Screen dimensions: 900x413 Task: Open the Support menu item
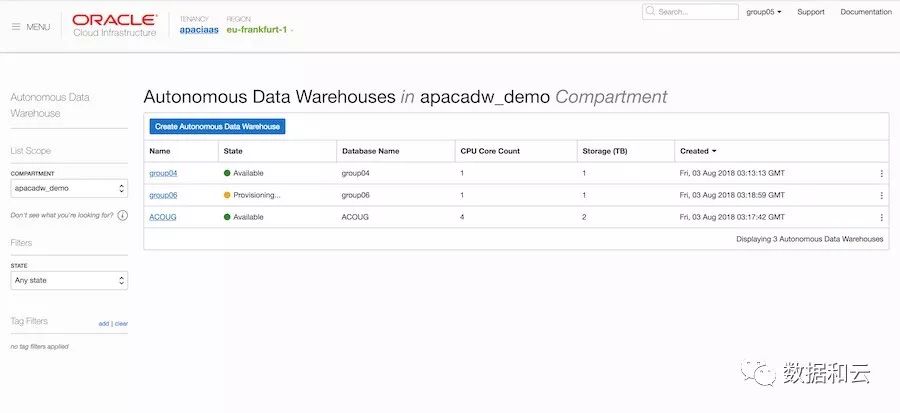(x=811, y=12)
